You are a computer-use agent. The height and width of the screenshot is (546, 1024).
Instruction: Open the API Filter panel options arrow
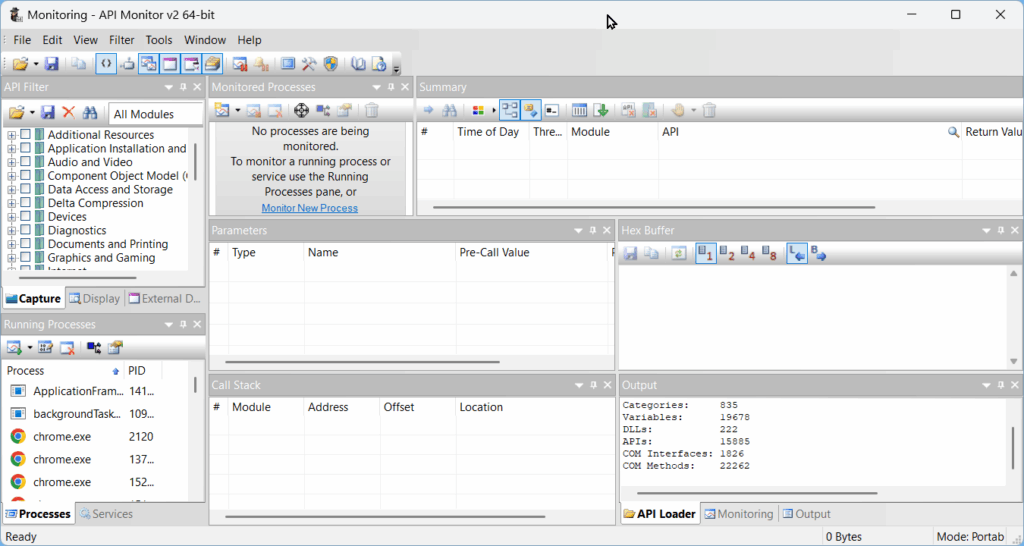pyautogui.click(x=169, y=87)
